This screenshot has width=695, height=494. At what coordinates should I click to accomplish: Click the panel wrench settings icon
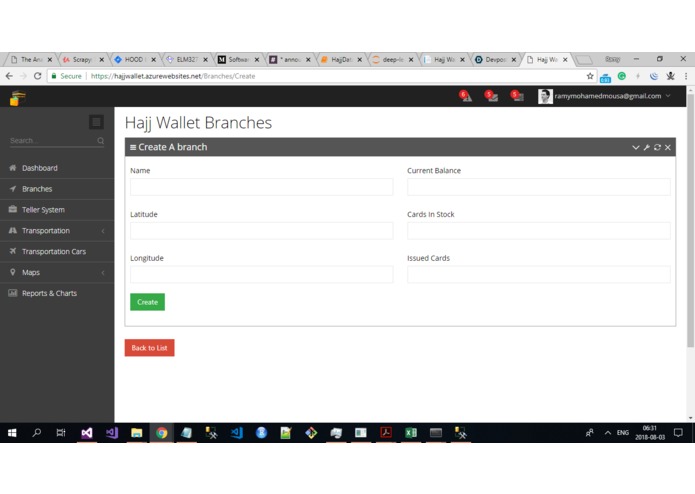(x=647, y=147)
